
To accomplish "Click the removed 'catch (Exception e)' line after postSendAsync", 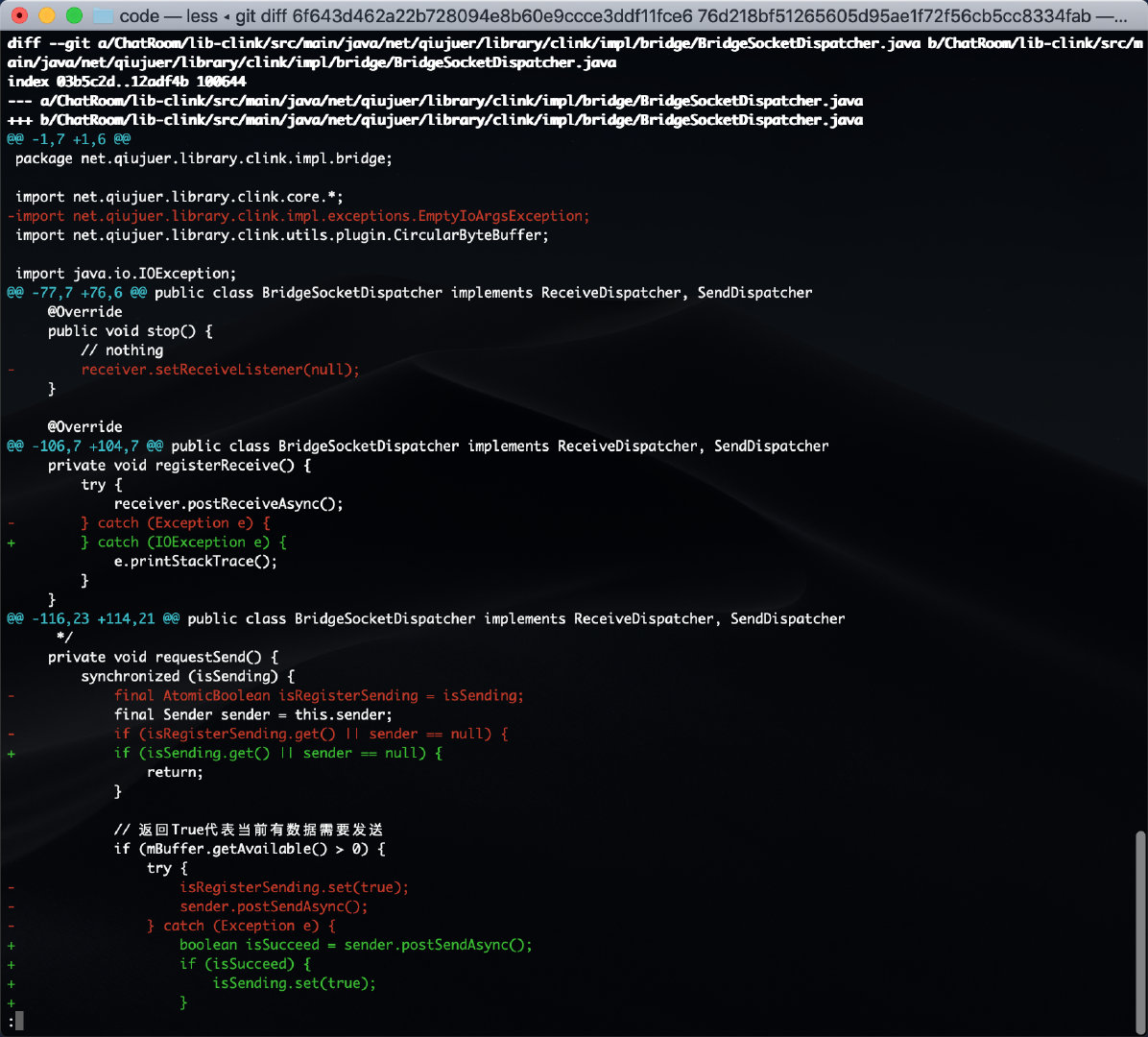I will [241, 926].
